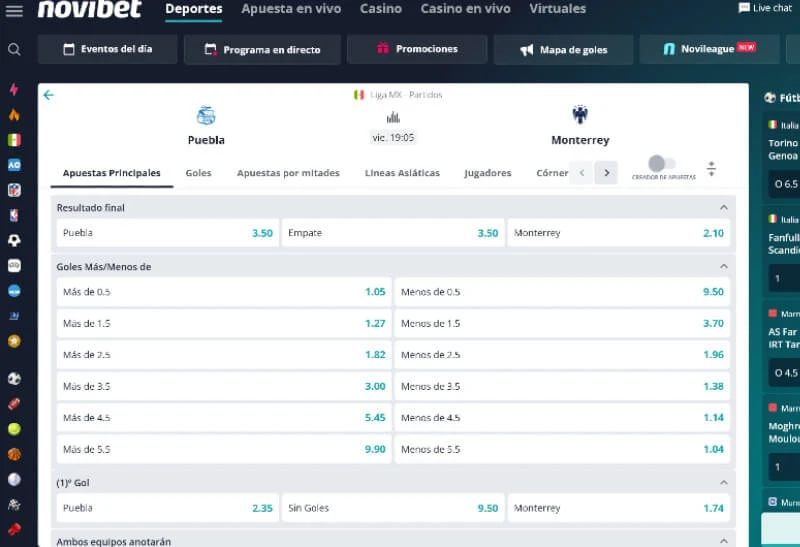Viewport: 800px width, 547px height.
Task: Go to Casino section
Action: [x=381, y=9]
